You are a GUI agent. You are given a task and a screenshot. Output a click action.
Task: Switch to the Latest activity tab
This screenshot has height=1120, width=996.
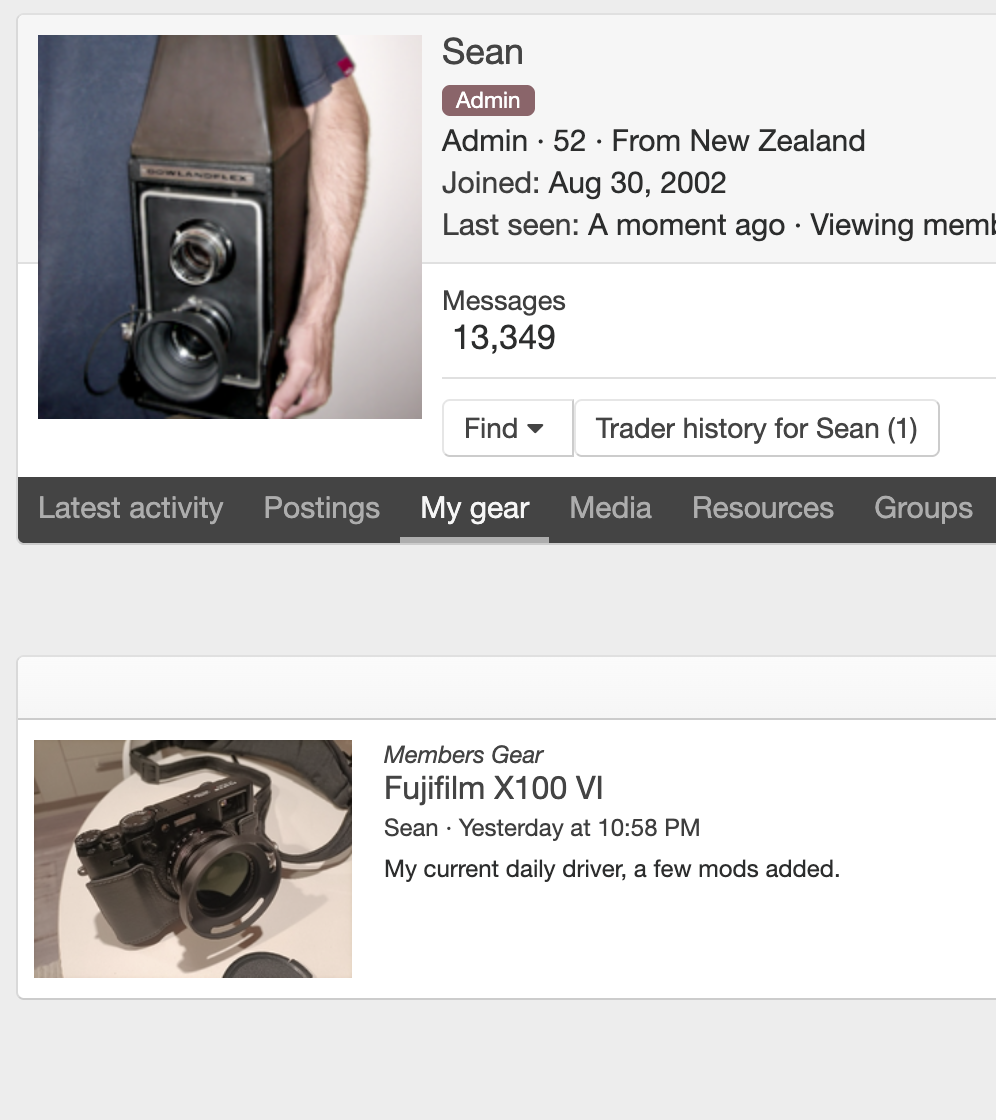click(130, 508)
